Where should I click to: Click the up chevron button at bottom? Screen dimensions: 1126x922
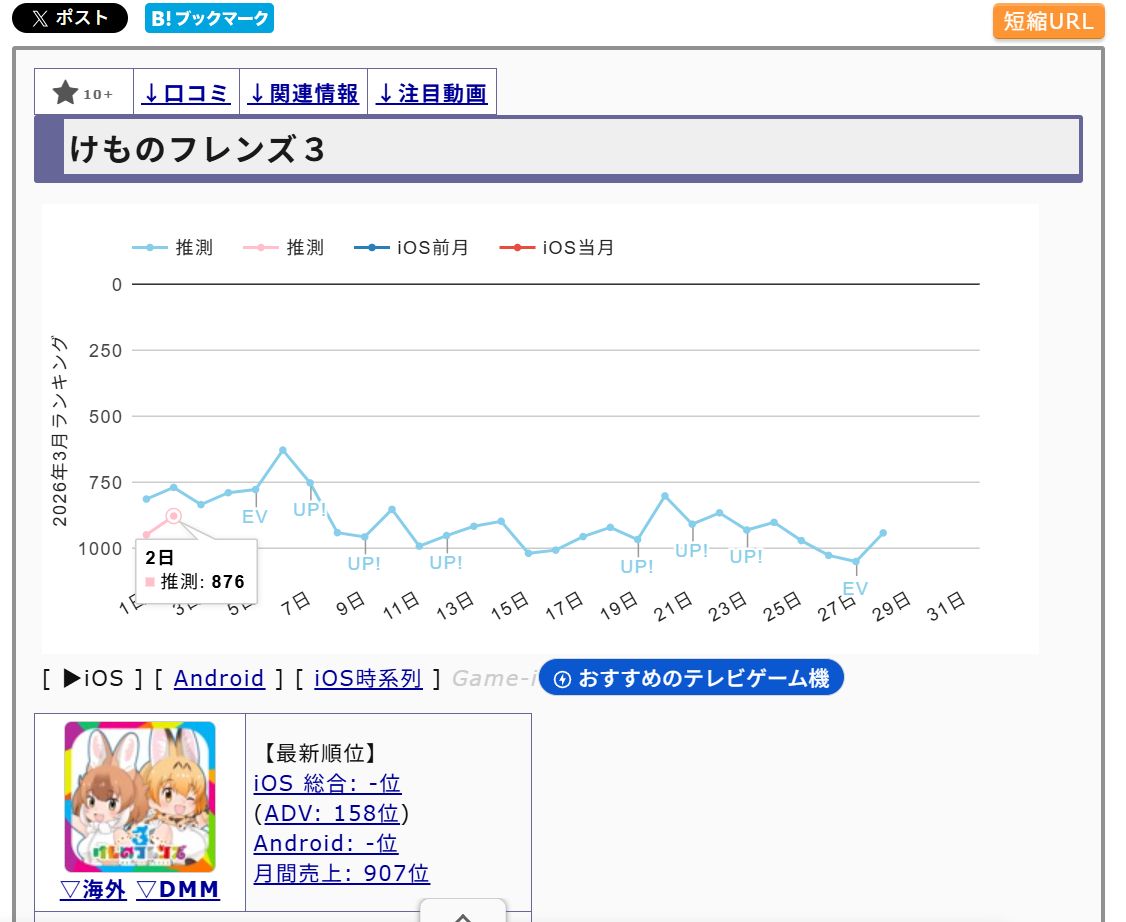click(462, 914)
